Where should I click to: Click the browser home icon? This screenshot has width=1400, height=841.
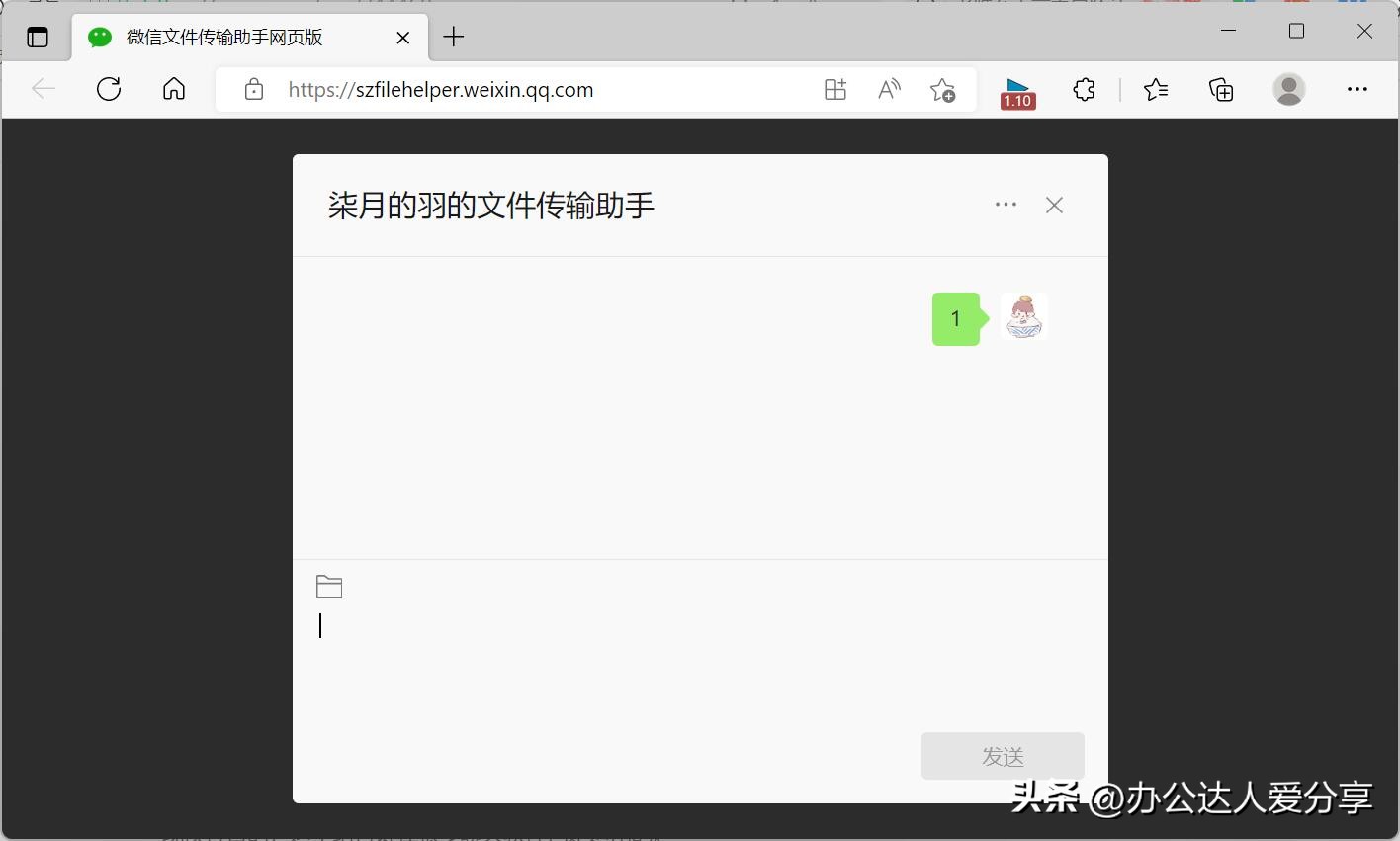pos(173,89)
